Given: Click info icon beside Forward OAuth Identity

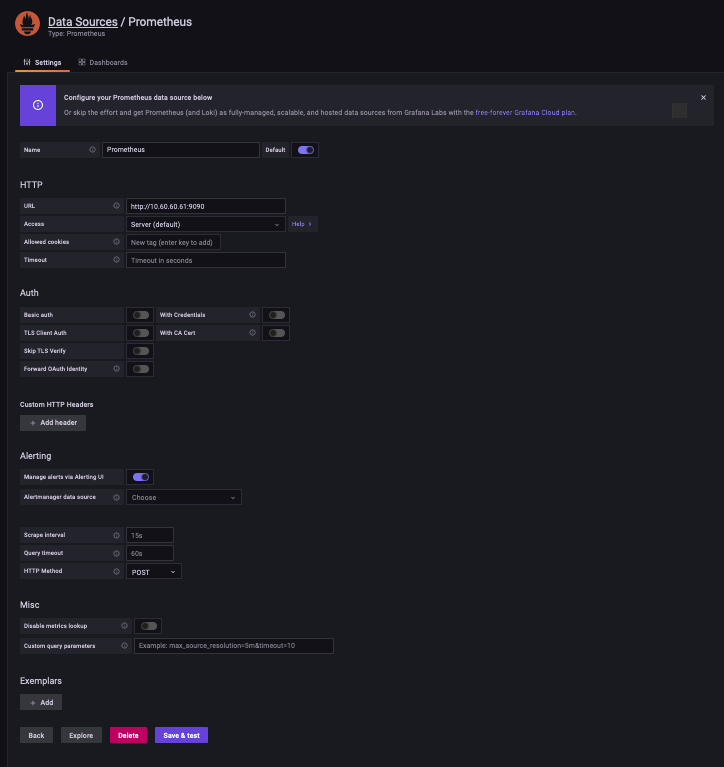Looking at the screenshot, I should [117, 369].
